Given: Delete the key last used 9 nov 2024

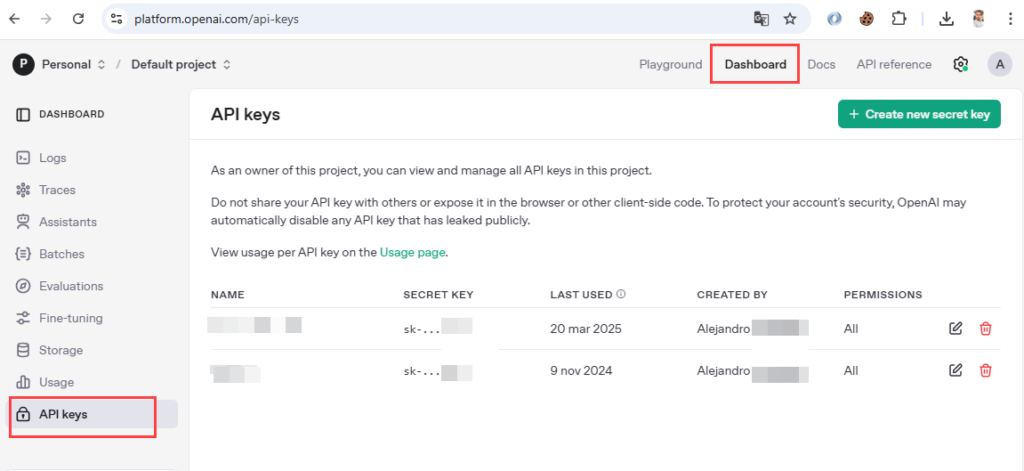Looking at the screenshot, I should pos(985,370).
